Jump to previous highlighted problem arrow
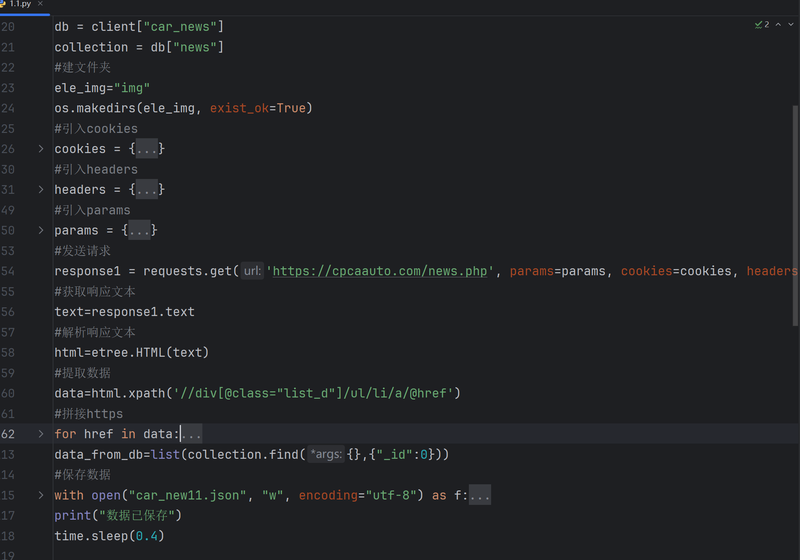Image resolution: width=800 pixels, height=560 pixels. pos(778,24)
